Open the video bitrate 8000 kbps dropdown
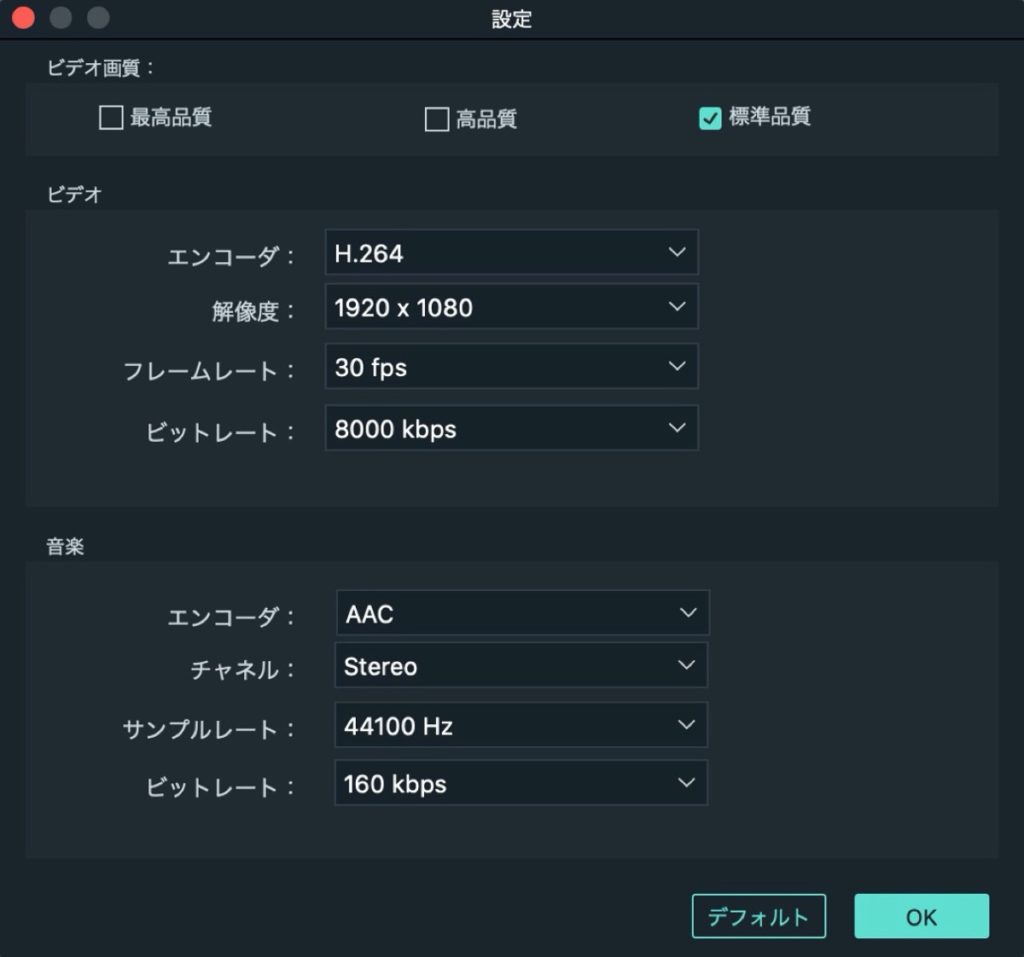Screen dimensions: 1024x957 (x=511, y=428)
